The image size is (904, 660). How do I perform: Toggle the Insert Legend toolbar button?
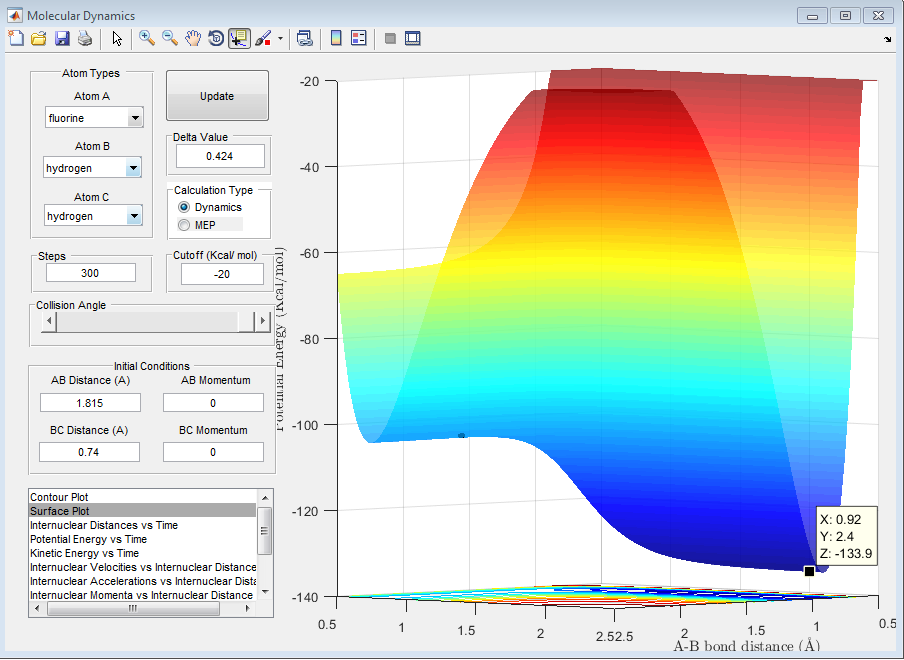click(x=358, y=38)
